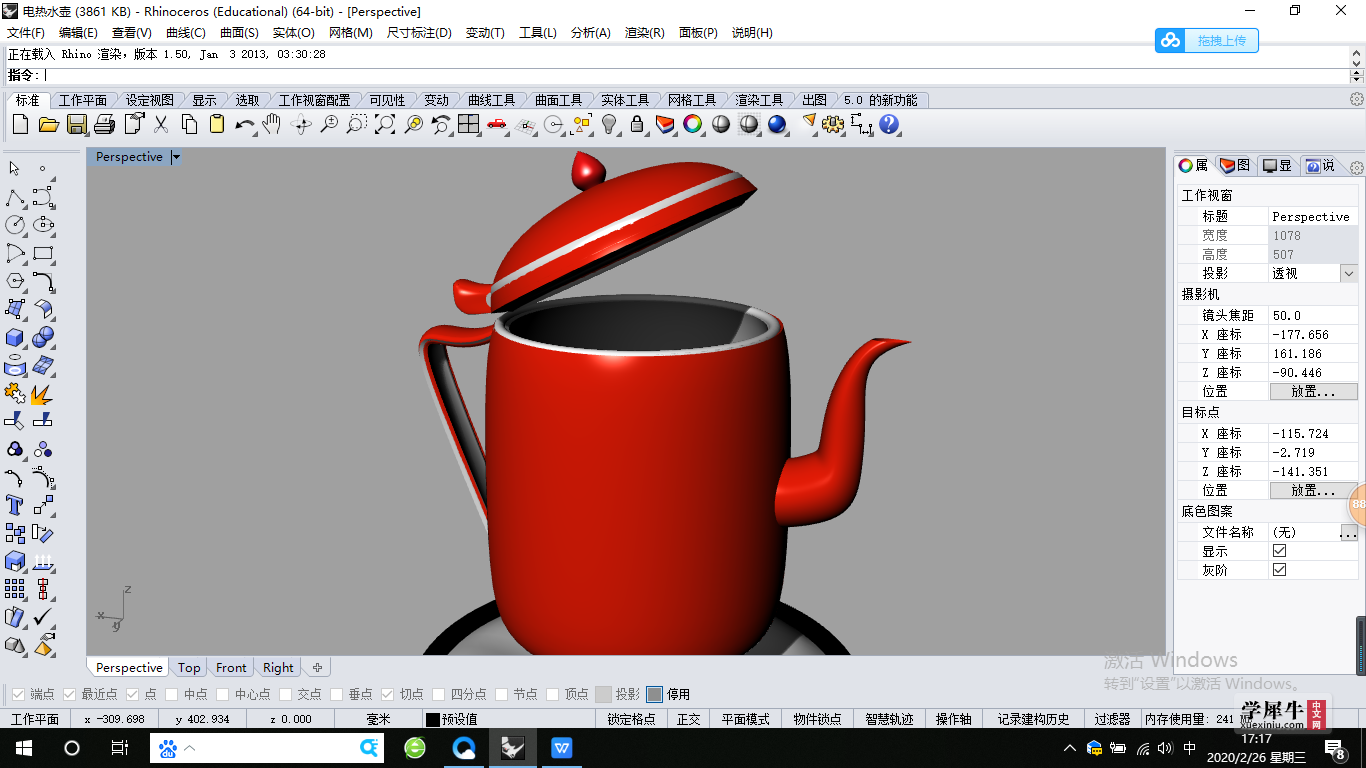
Task: Open a file with the folder icon
Action: pyautogui.click(x=48, y=124)
